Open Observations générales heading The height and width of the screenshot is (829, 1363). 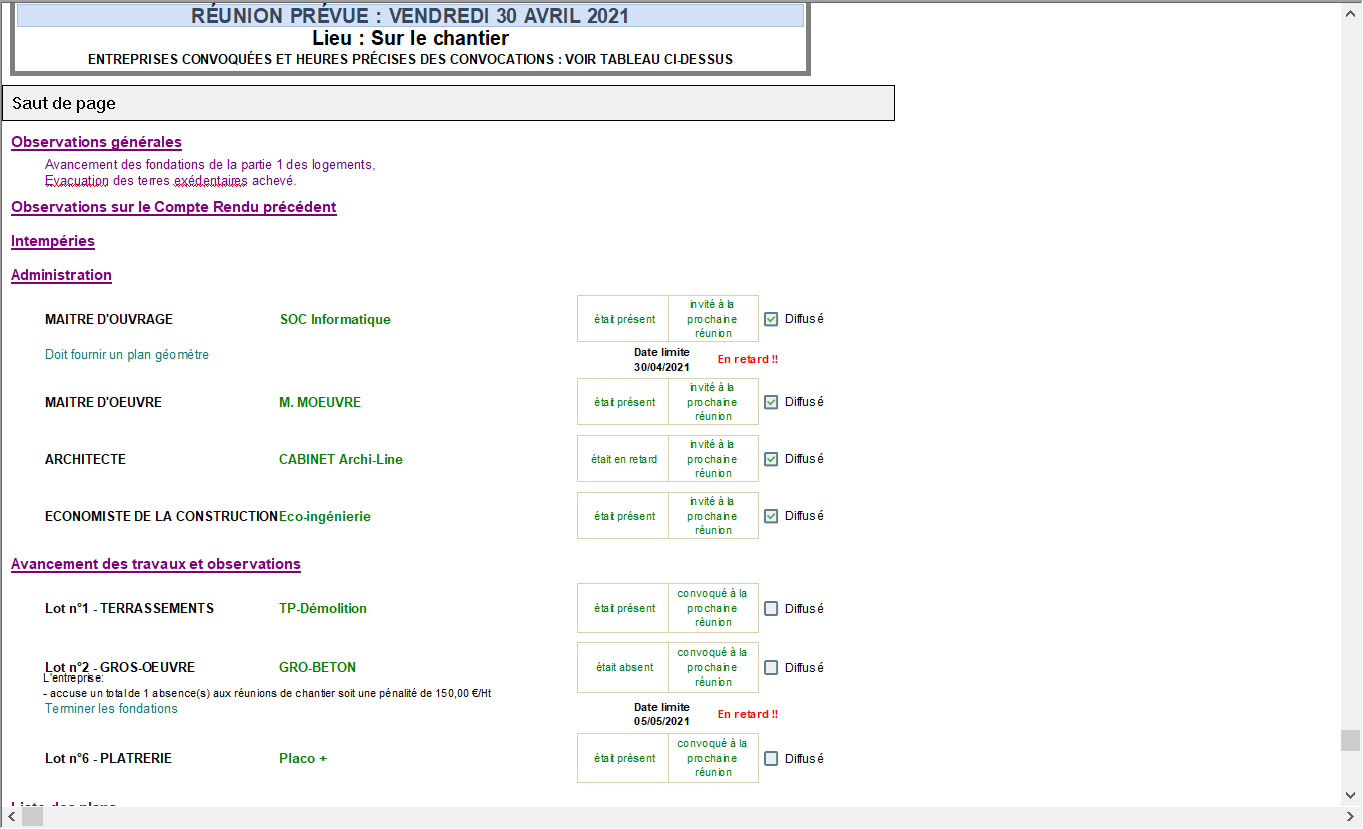[x=96, y=142]
